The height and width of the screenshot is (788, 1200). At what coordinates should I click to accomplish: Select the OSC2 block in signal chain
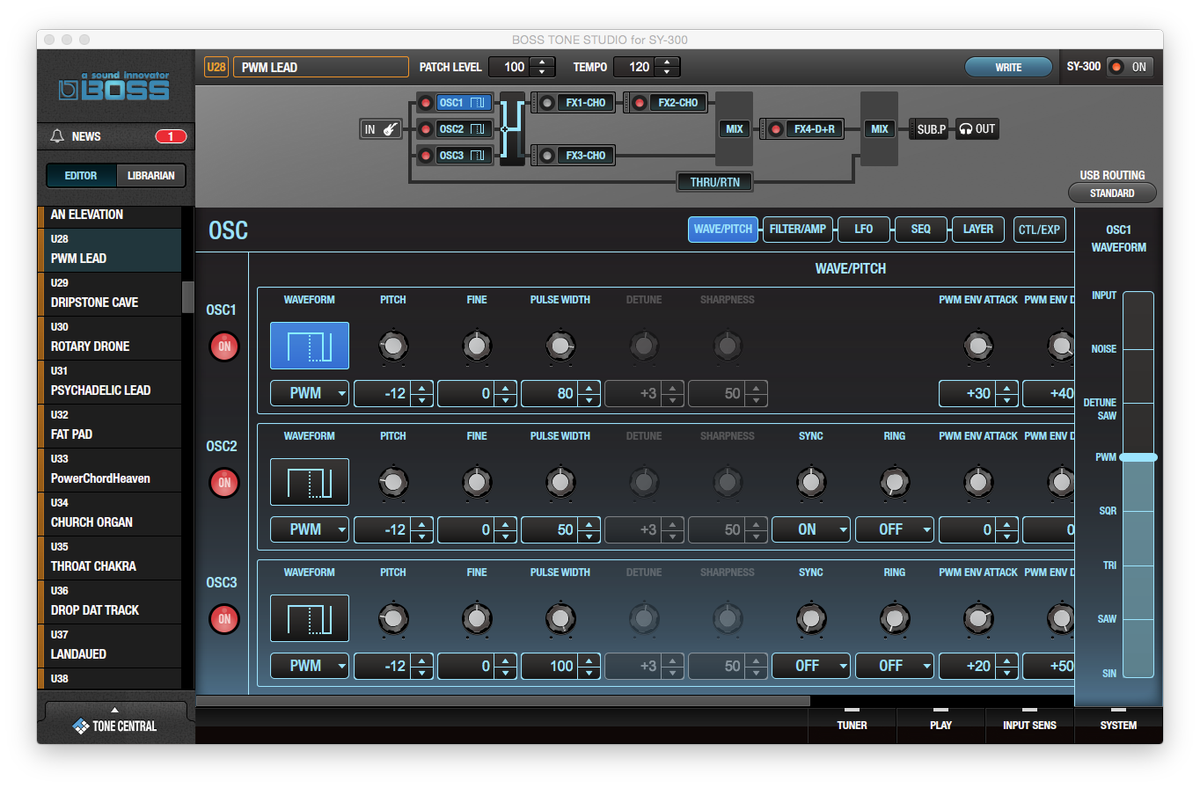(x=465, y=129)
